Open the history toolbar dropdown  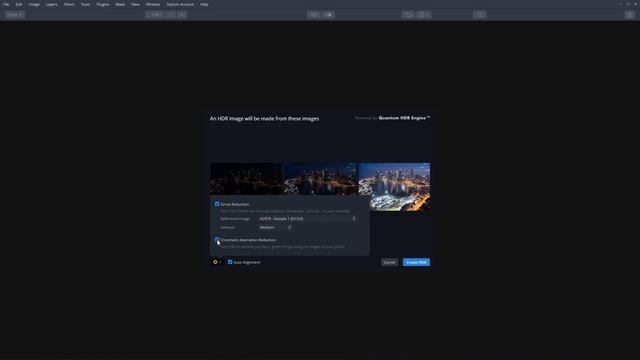tap(424, 15)
